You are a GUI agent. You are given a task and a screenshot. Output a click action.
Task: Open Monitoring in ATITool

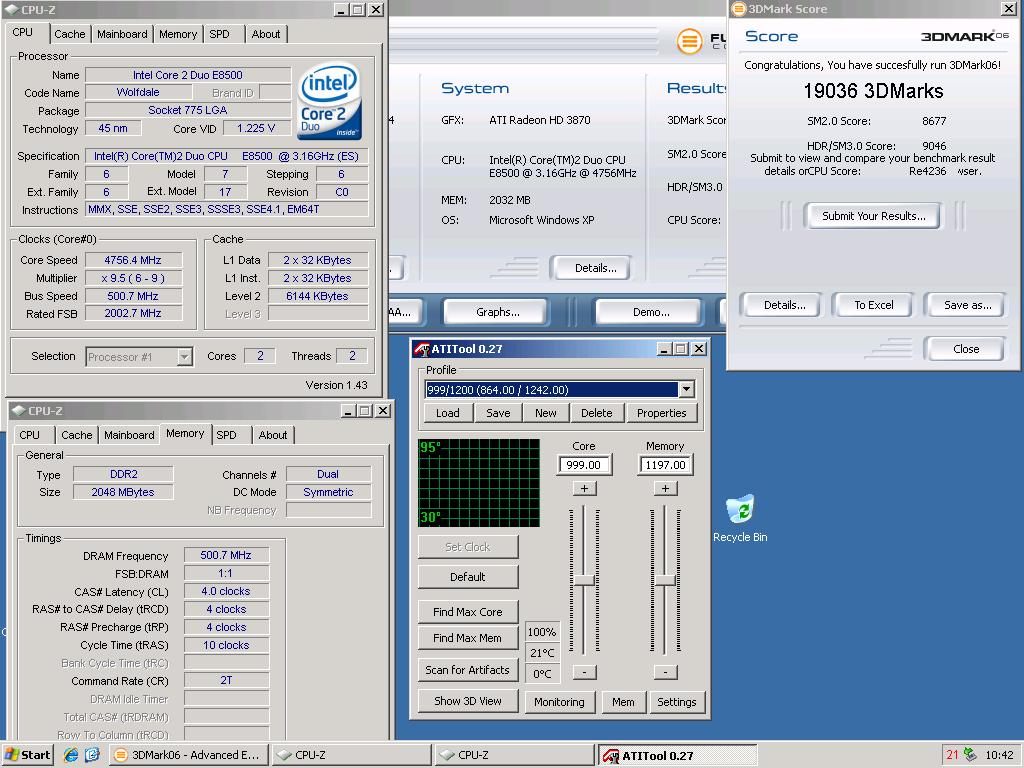click(559, 702)
